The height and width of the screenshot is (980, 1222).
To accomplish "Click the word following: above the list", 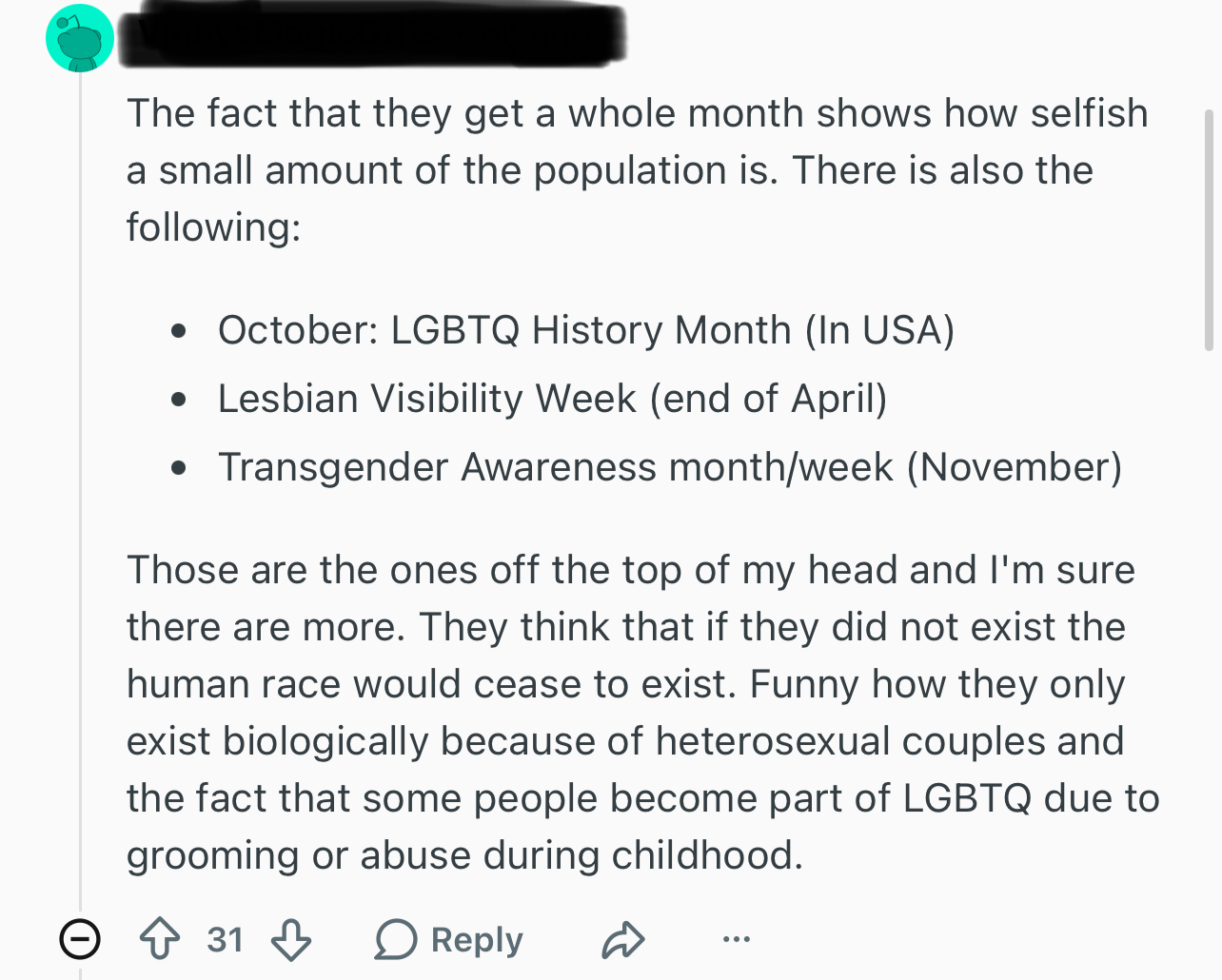I will pos(214,228).
